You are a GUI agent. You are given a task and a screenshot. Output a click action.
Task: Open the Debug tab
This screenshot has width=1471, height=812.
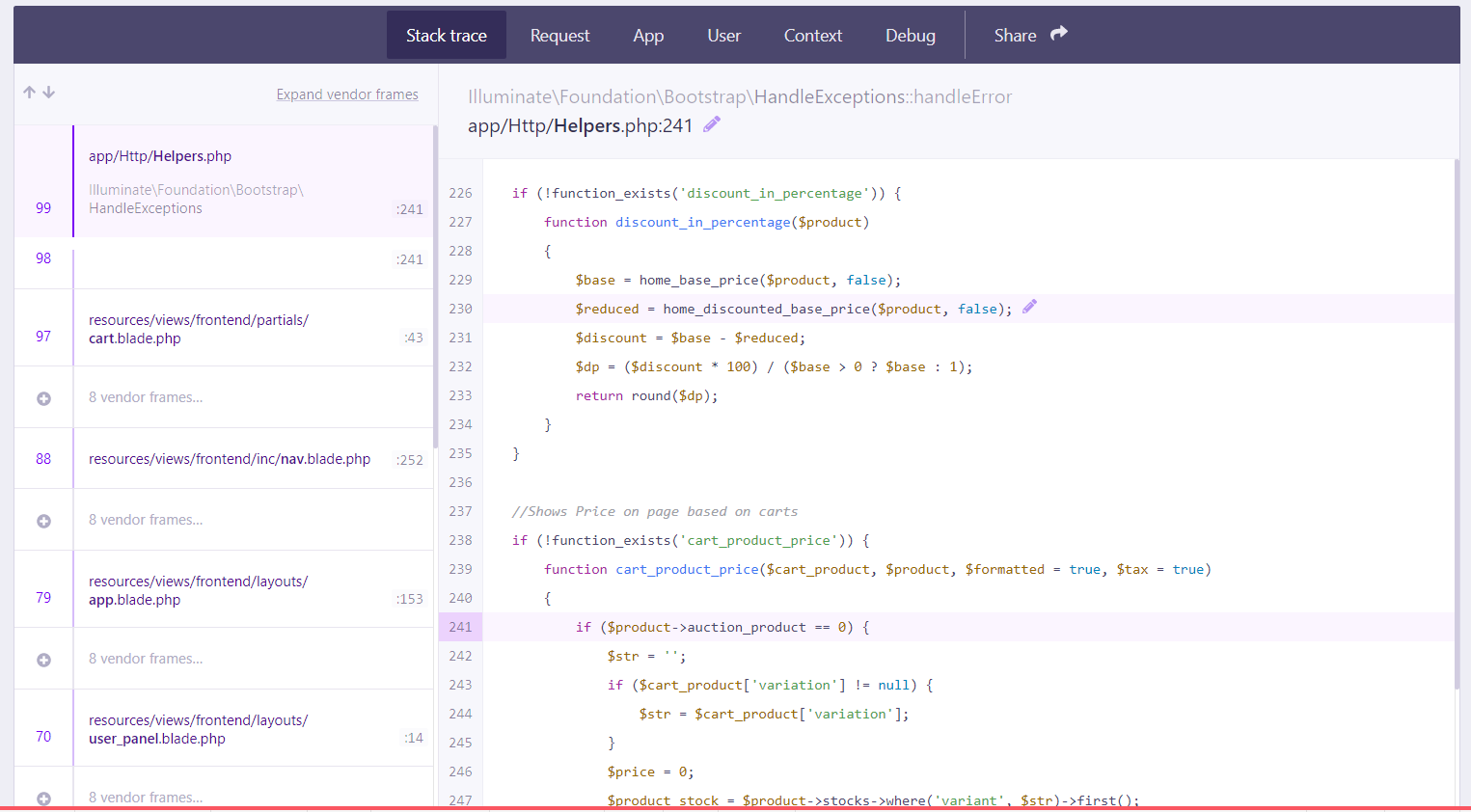pyautogui.click(x=911, y=35)
